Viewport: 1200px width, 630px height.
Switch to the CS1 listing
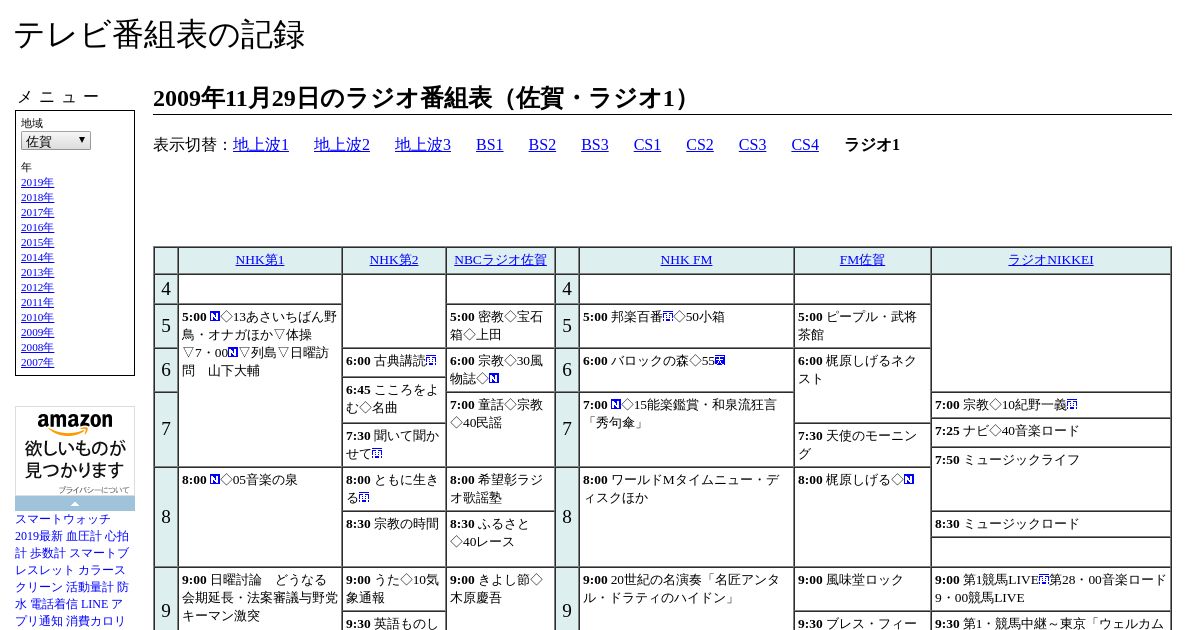coord(647,145)
